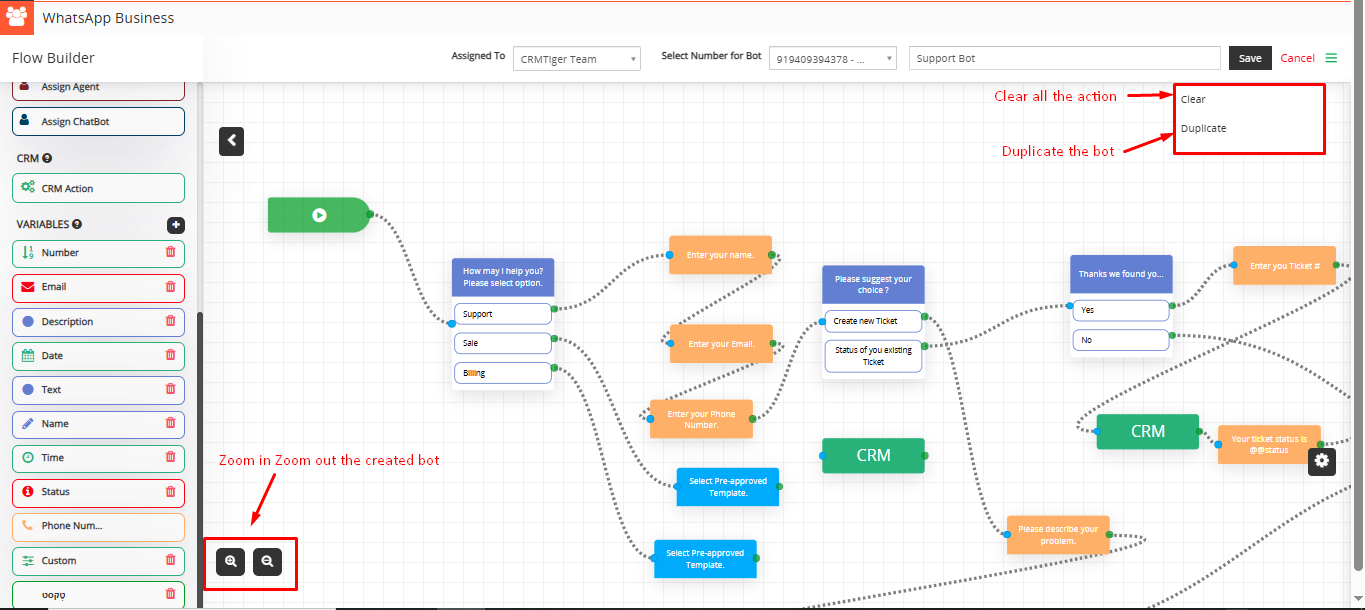Click the 'Please describe your problem.' node
The image size is (1365, 610).
1058,535
